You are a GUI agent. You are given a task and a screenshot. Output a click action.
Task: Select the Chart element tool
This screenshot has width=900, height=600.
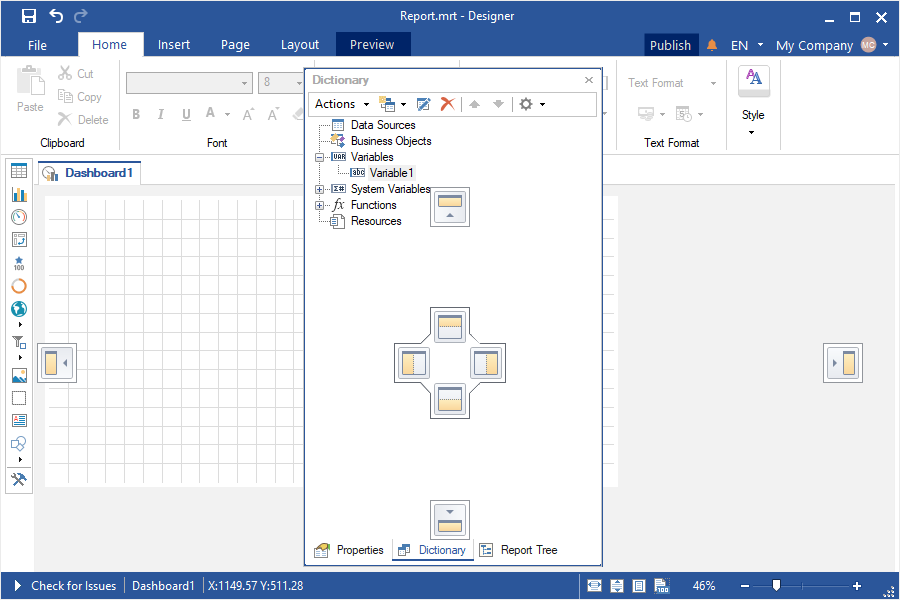click(19, 194)
